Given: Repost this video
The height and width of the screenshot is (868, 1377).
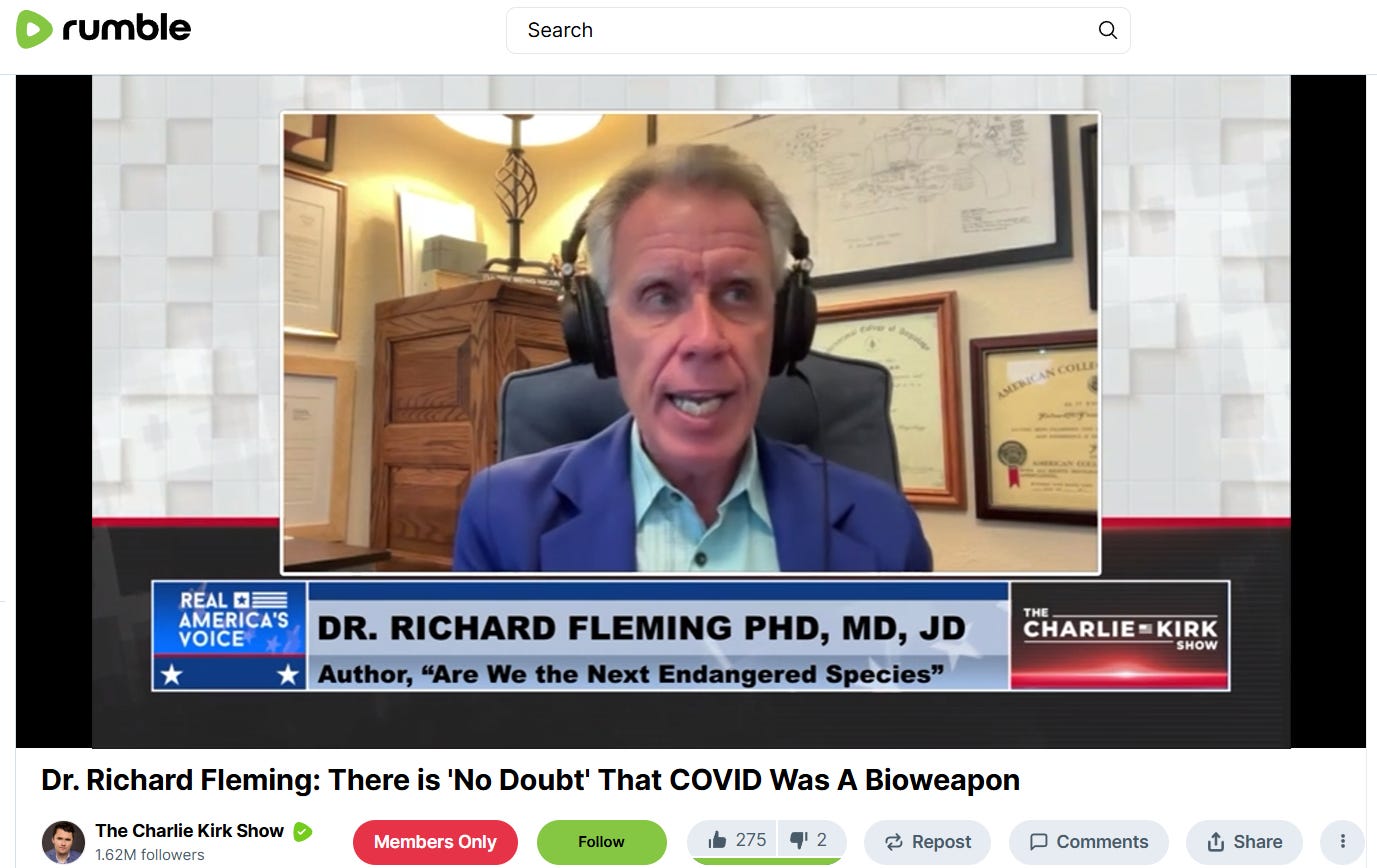Looking at the screenshot, I should pos(927,842).
